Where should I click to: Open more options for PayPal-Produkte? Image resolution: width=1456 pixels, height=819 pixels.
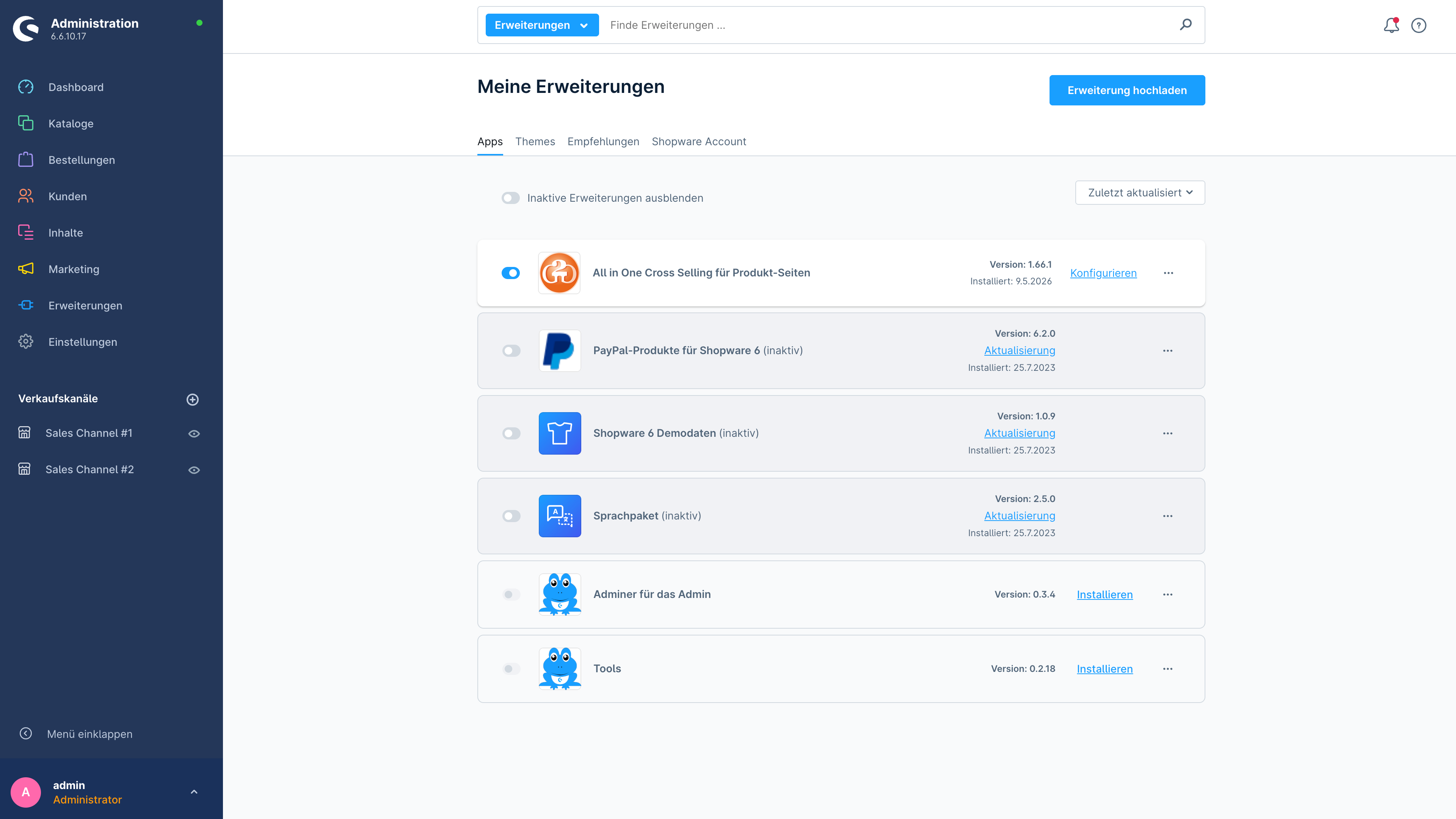coord(1168,351)
